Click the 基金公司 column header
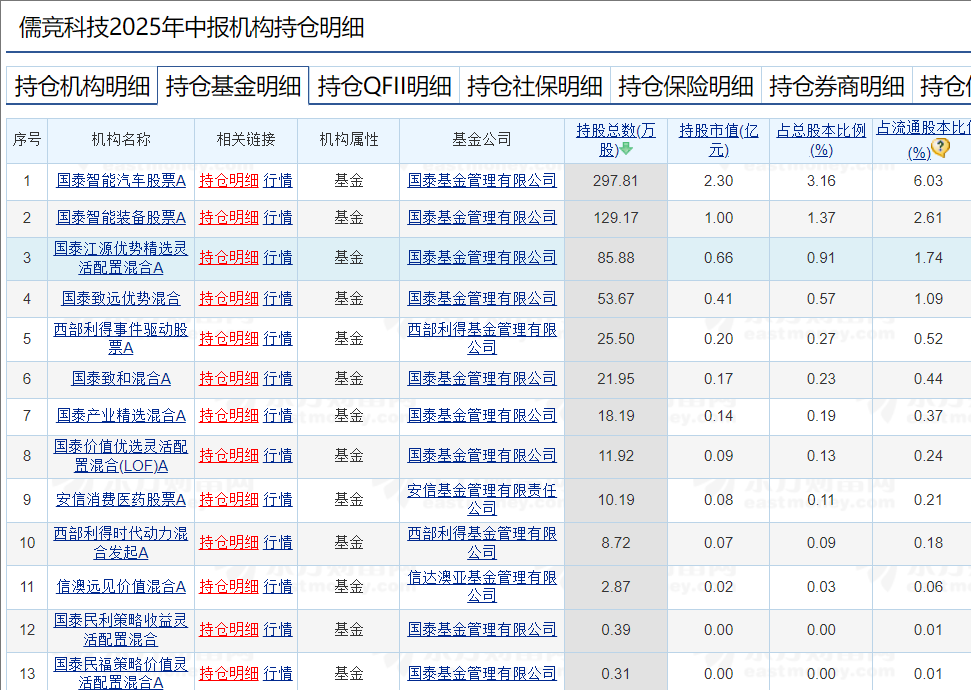 tap(482, 140)
